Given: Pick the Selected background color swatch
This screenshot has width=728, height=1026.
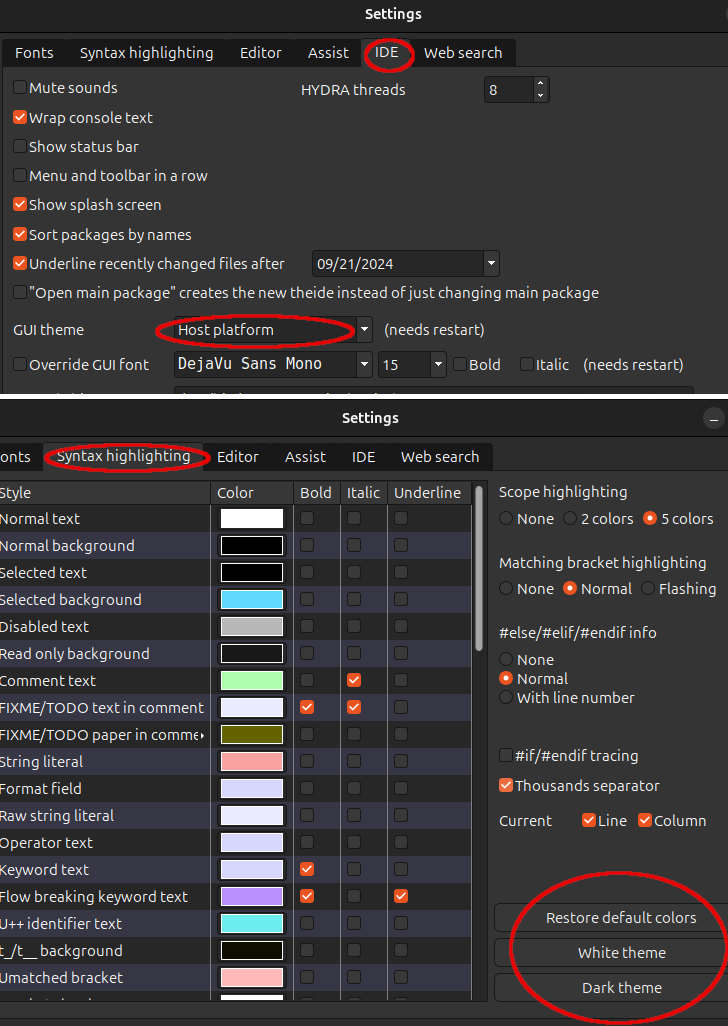Looking at the screenshot, I should coord(252,600).
